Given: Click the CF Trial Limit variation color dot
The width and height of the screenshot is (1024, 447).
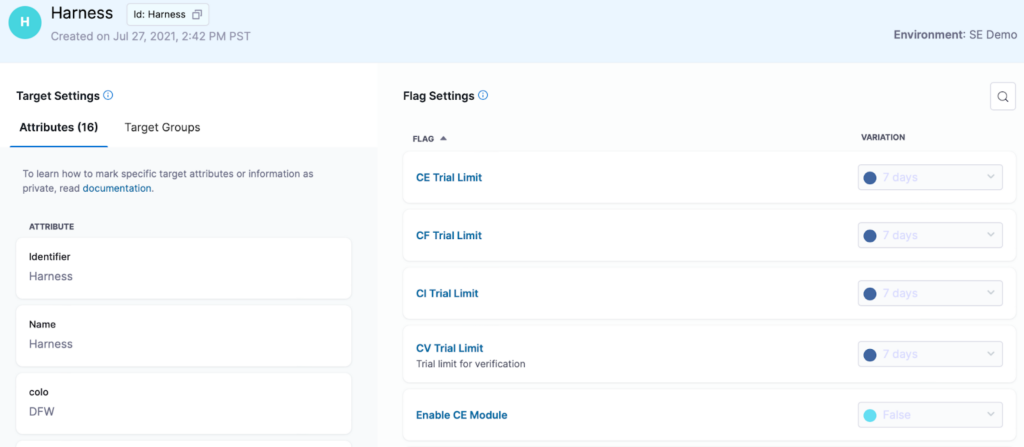Looking at the screenshot, I should coord(870,236).
